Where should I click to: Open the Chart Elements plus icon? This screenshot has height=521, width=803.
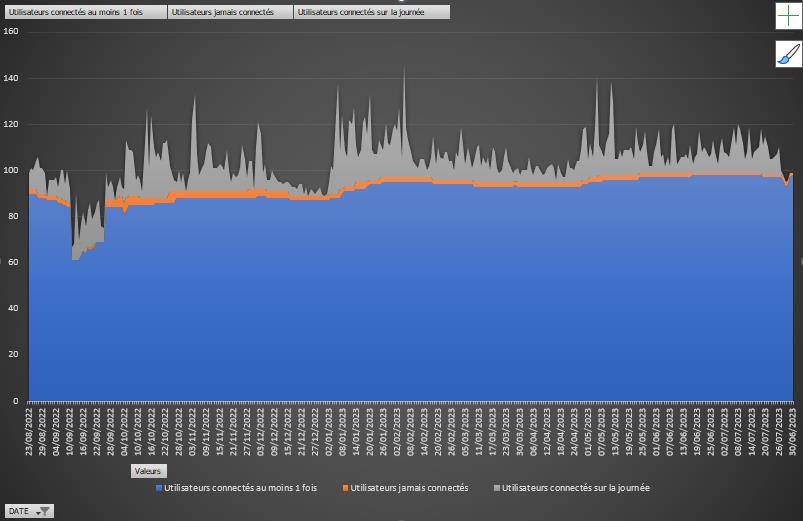coord(788,17)
